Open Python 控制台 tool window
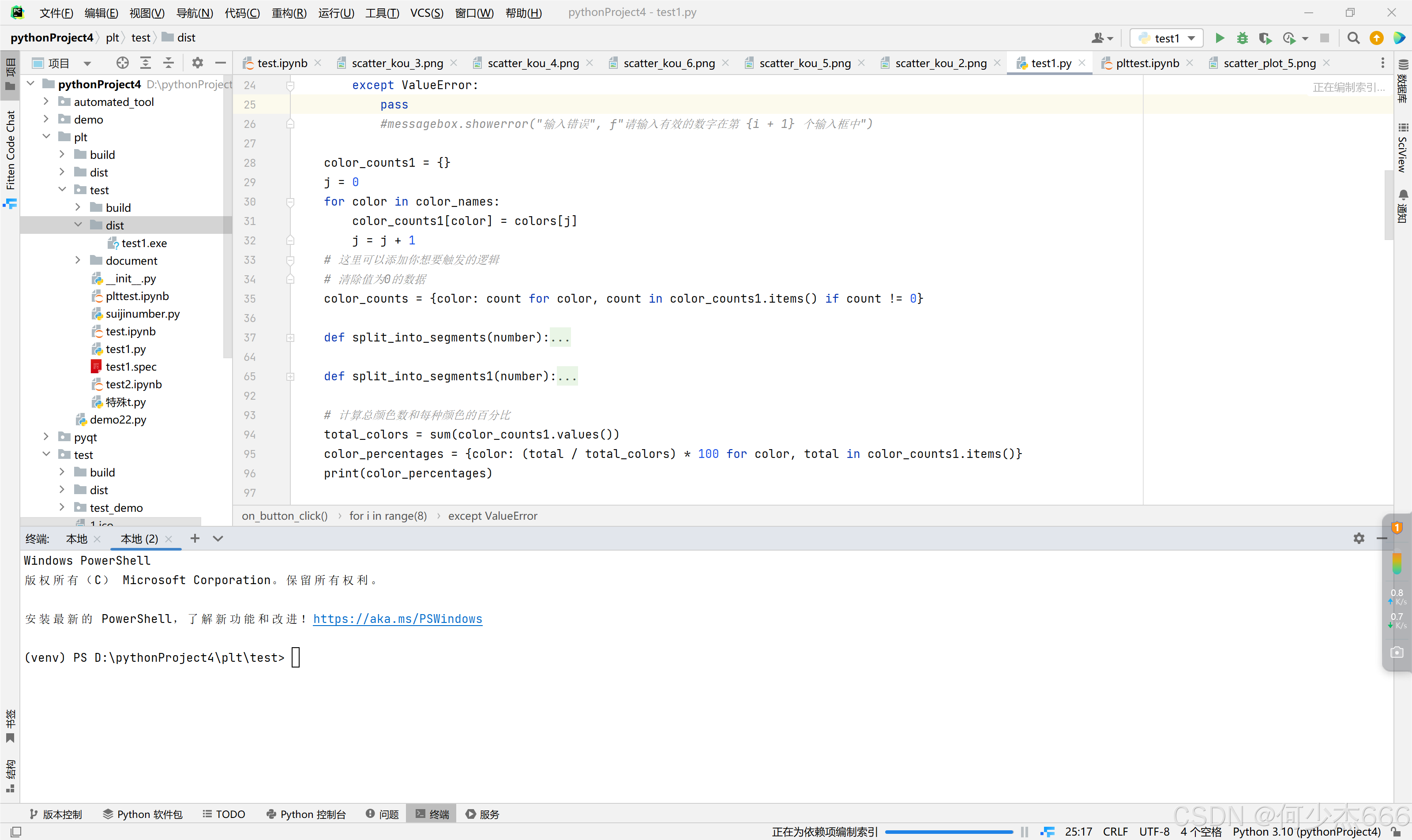This screenshot has width=1412, height=840. pyautogui.click(x=306, y=814)
